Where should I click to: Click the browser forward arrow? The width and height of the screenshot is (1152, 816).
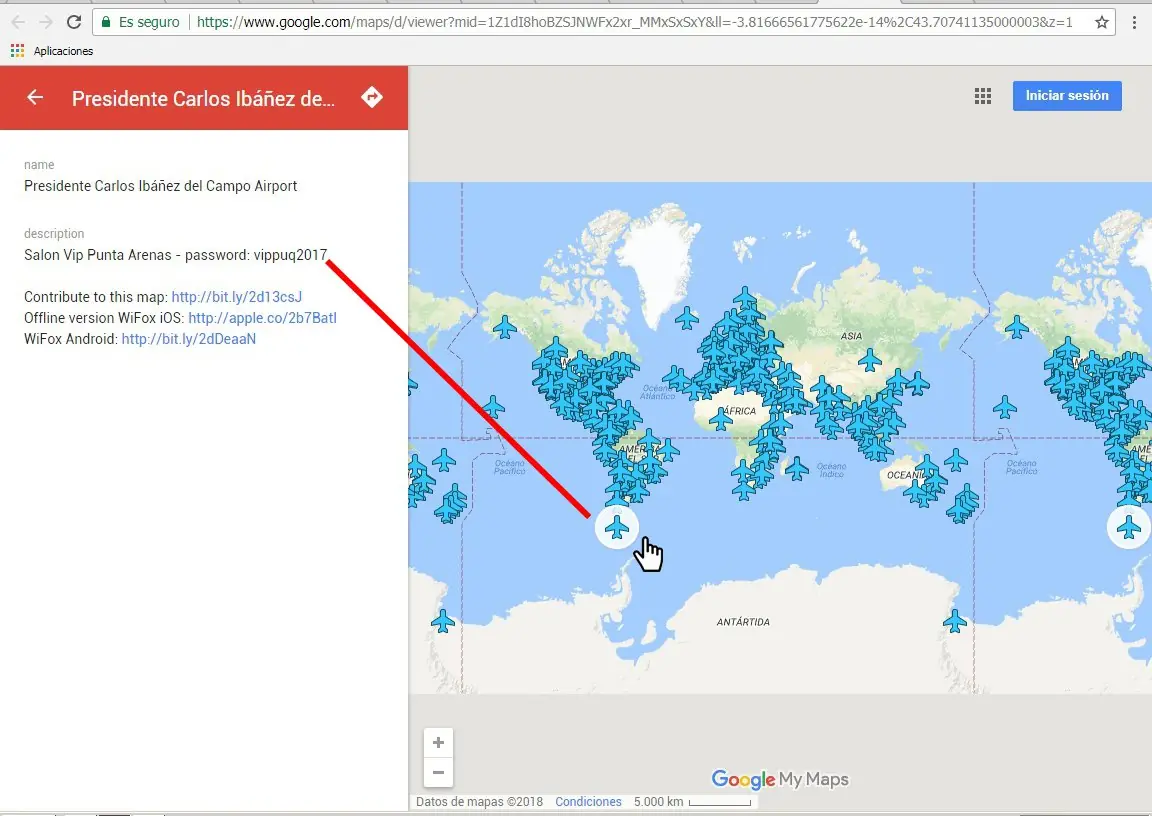point(46,22)
